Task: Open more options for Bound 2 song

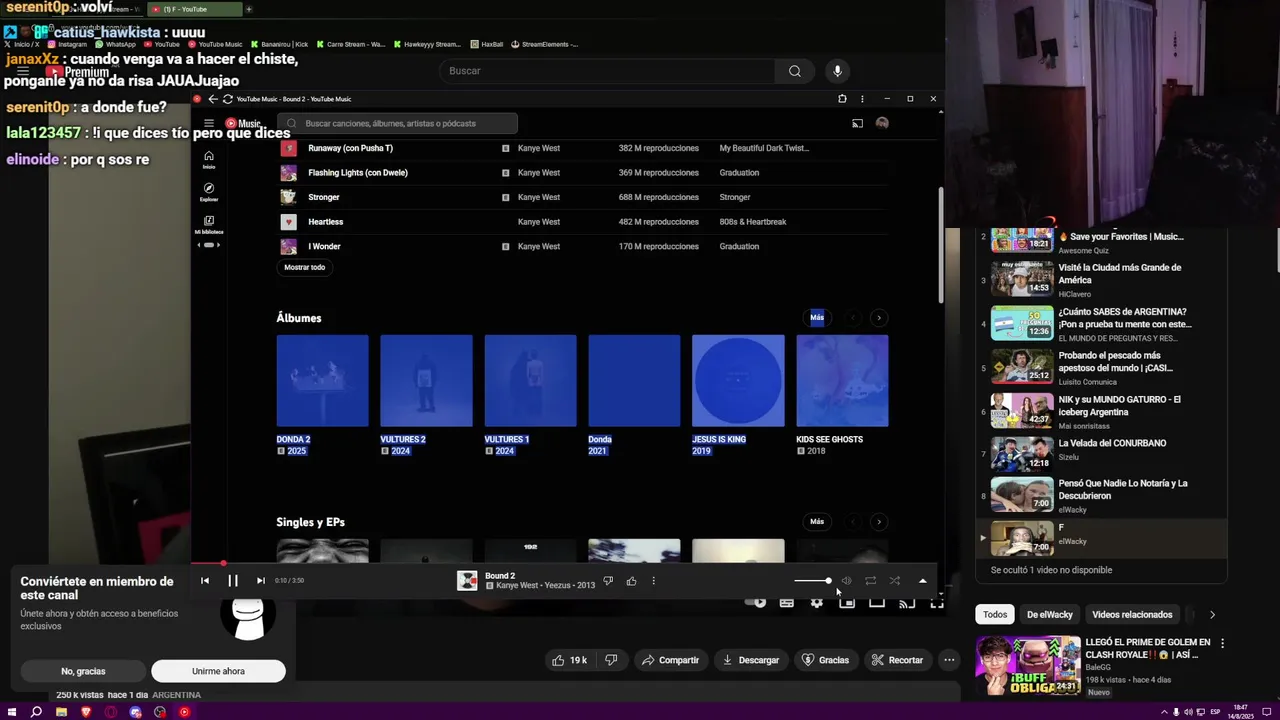Action: 653,581
